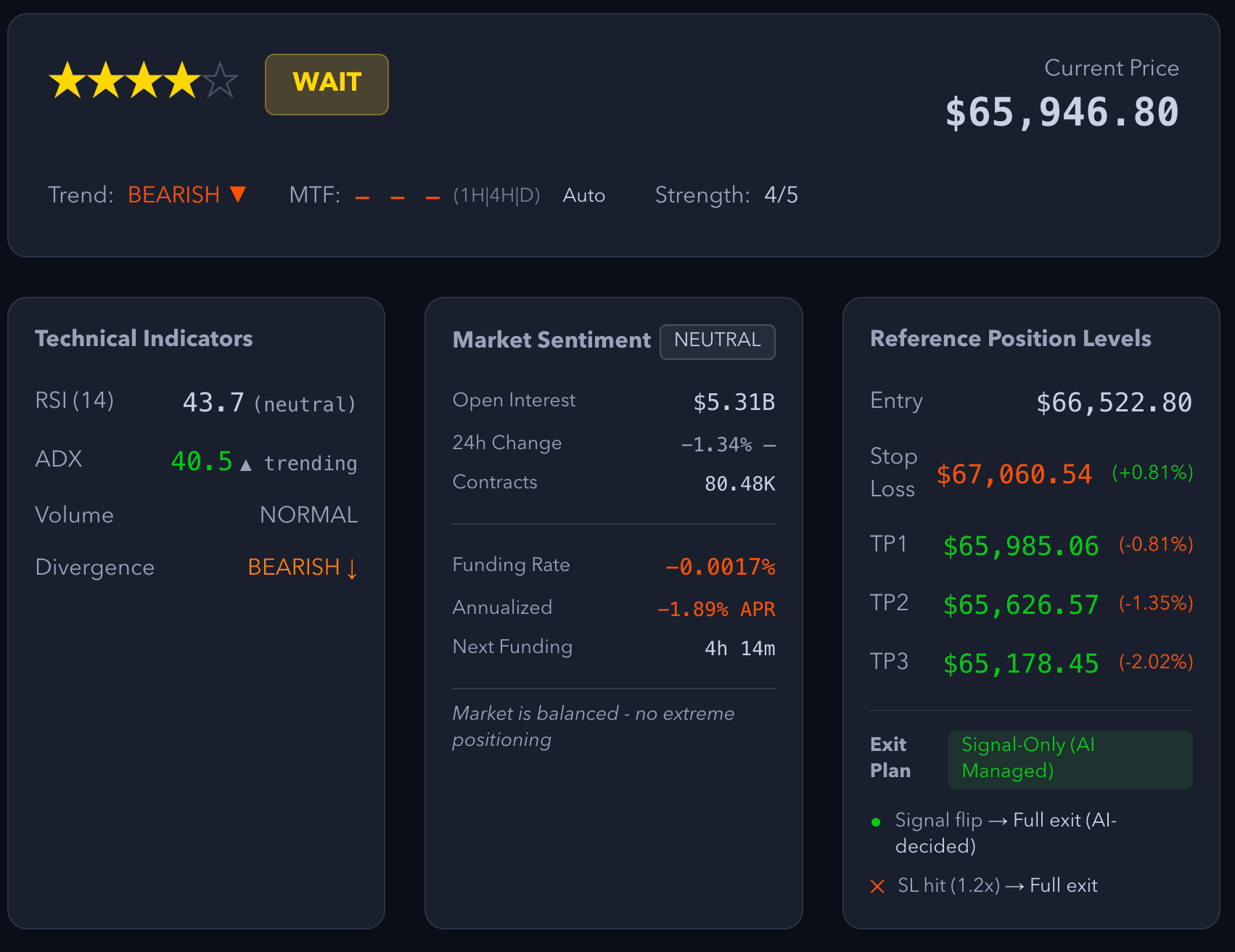Click the bearish trend triangle icon

tap(237, 194)
